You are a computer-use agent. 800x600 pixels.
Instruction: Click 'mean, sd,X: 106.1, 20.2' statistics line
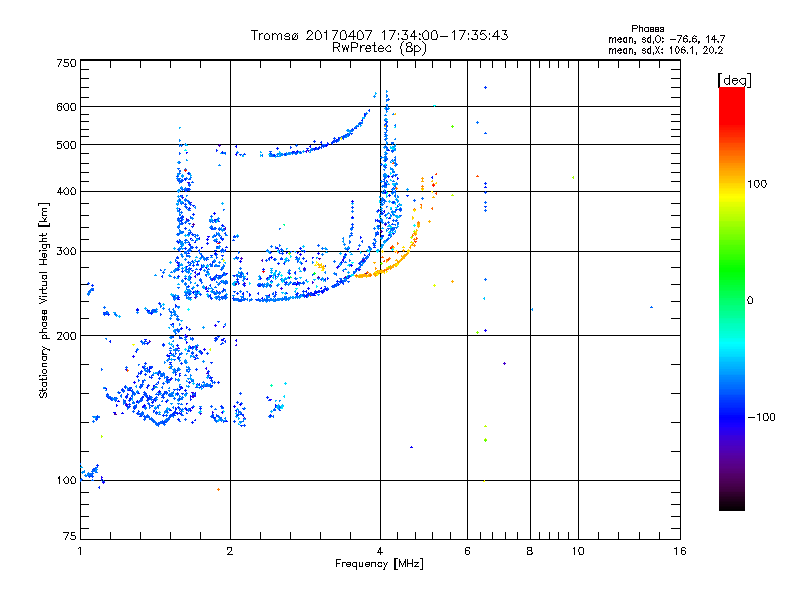coord(665,50)
